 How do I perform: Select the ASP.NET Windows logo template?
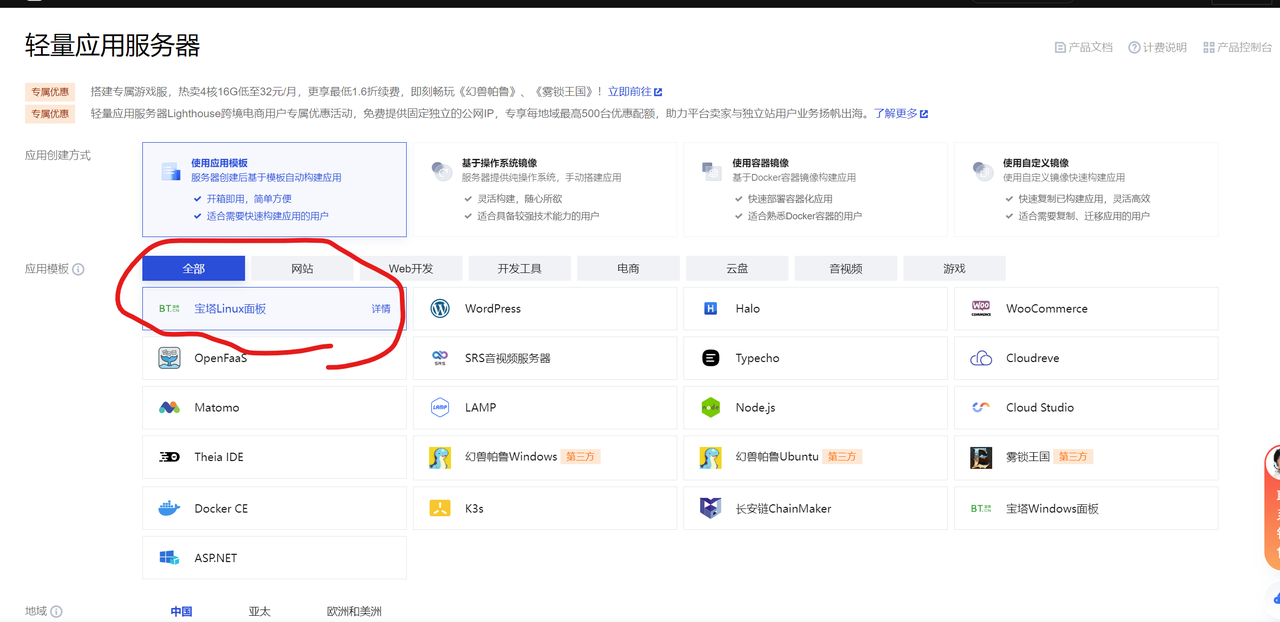click(169, 558)
